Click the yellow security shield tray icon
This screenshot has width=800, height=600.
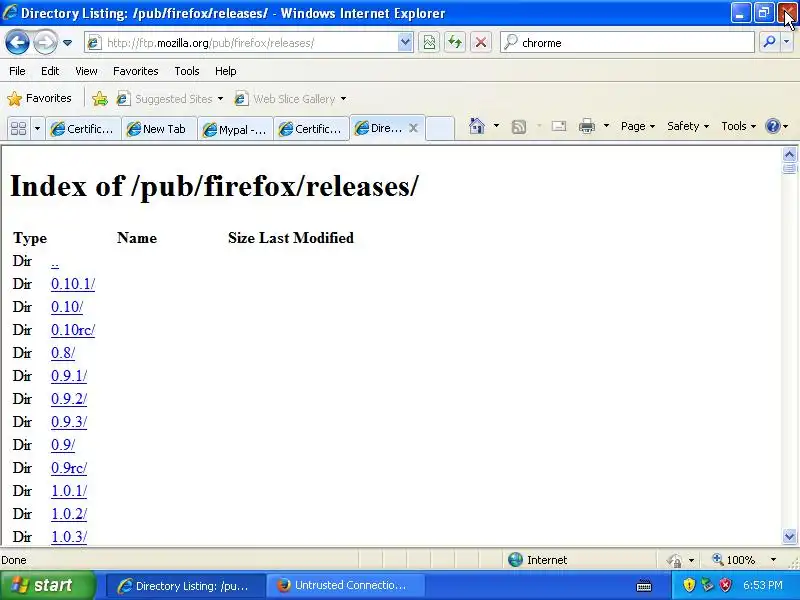click(689, 585)
